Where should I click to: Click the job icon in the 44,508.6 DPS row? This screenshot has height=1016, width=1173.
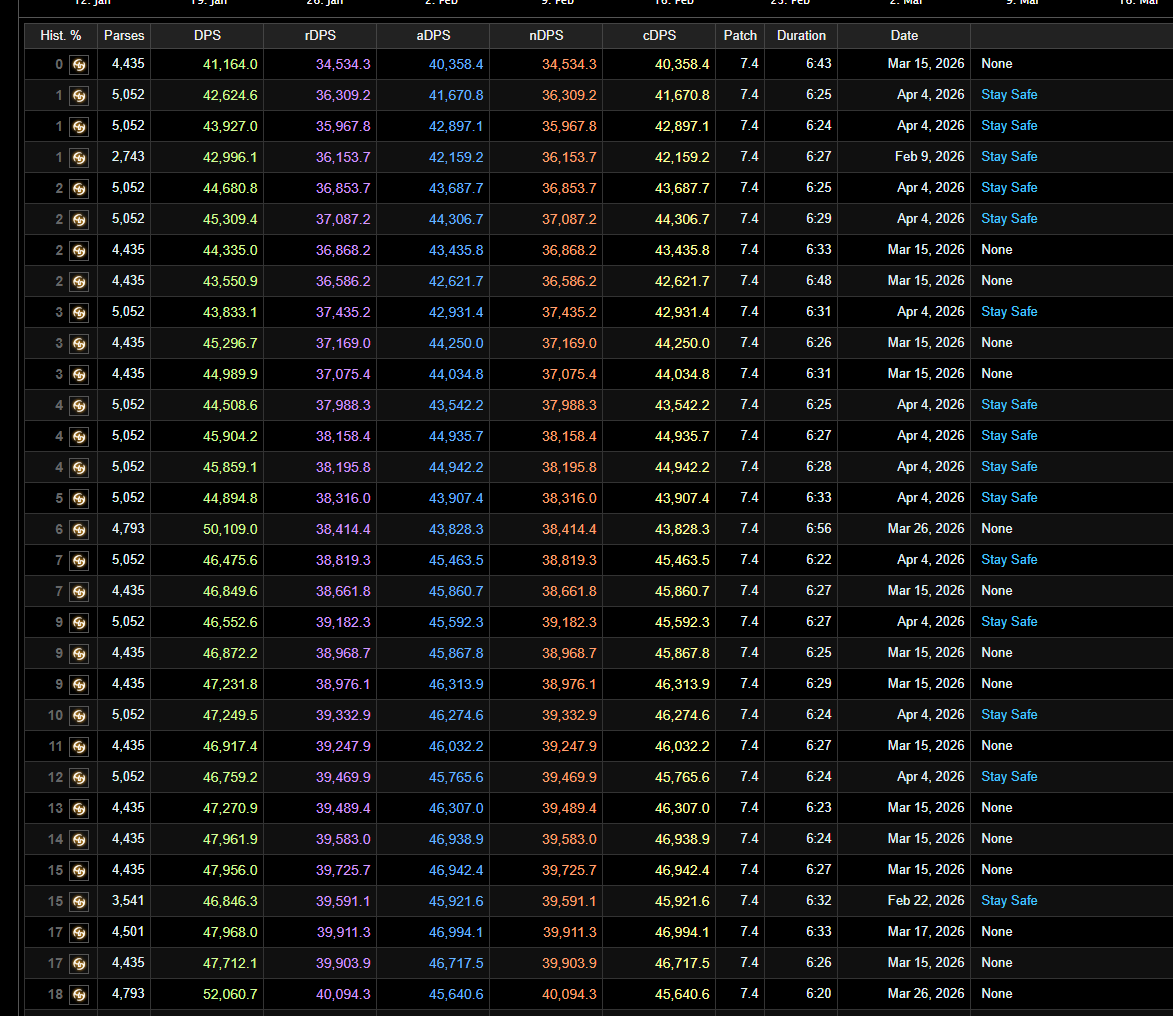pos(79,406)
